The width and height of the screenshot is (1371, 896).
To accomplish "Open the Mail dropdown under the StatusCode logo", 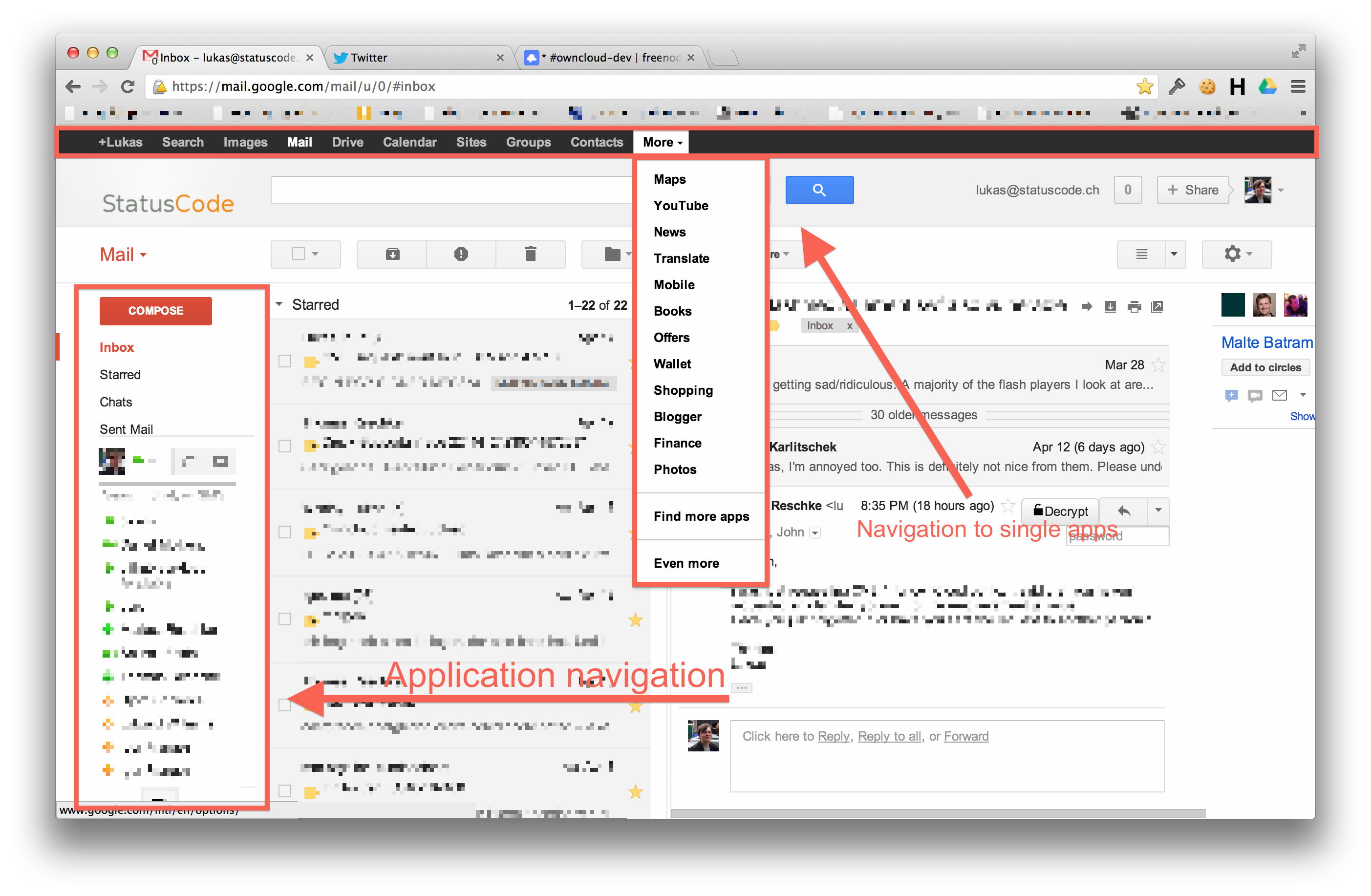I will click(x=123, y=255).
